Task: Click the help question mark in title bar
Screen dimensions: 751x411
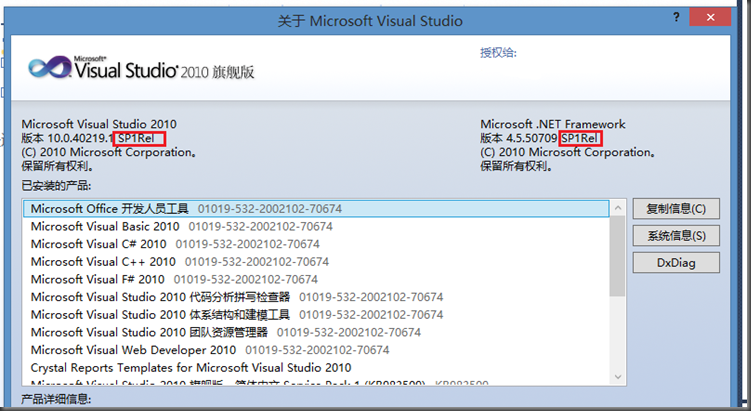Action: point(676,17)
